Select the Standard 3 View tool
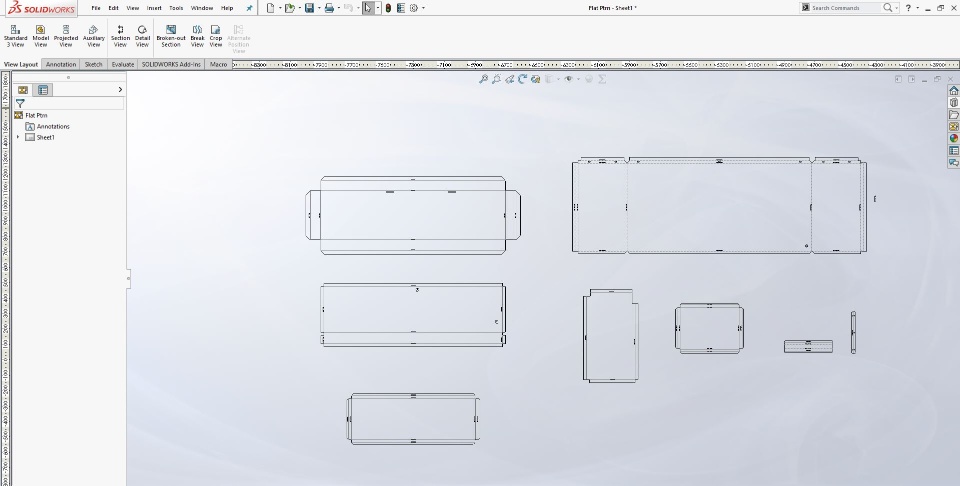Viewport: 960px width, 486px height. 15,36
